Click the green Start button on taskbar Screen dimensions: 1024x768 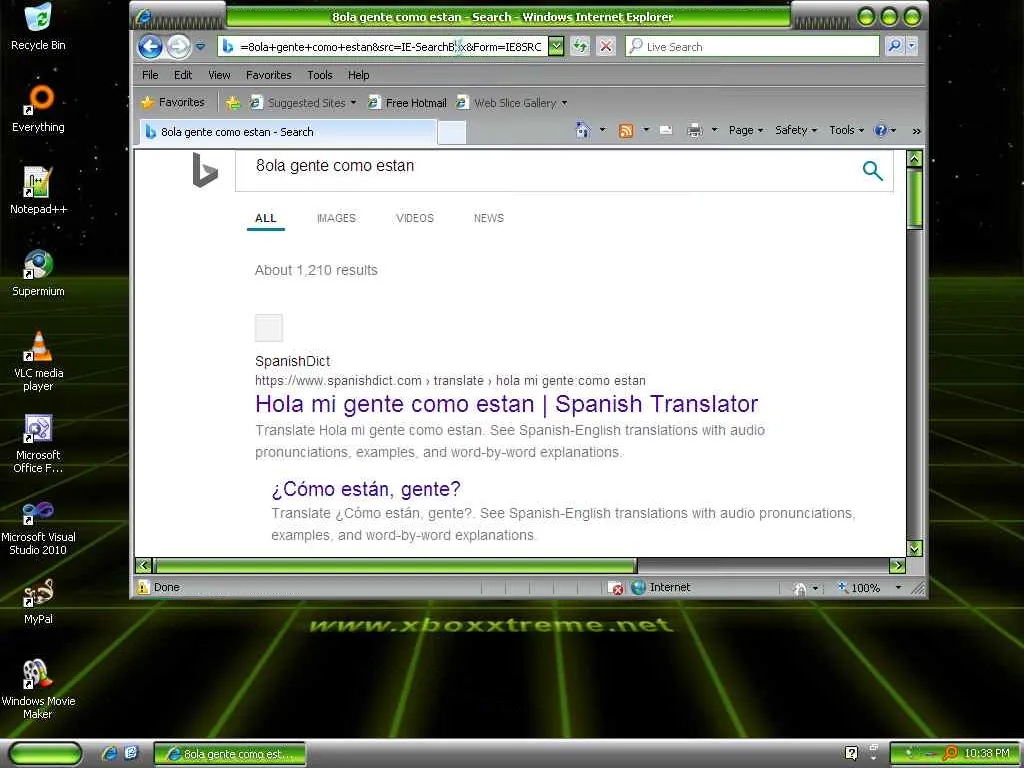[x=45, y=754]
